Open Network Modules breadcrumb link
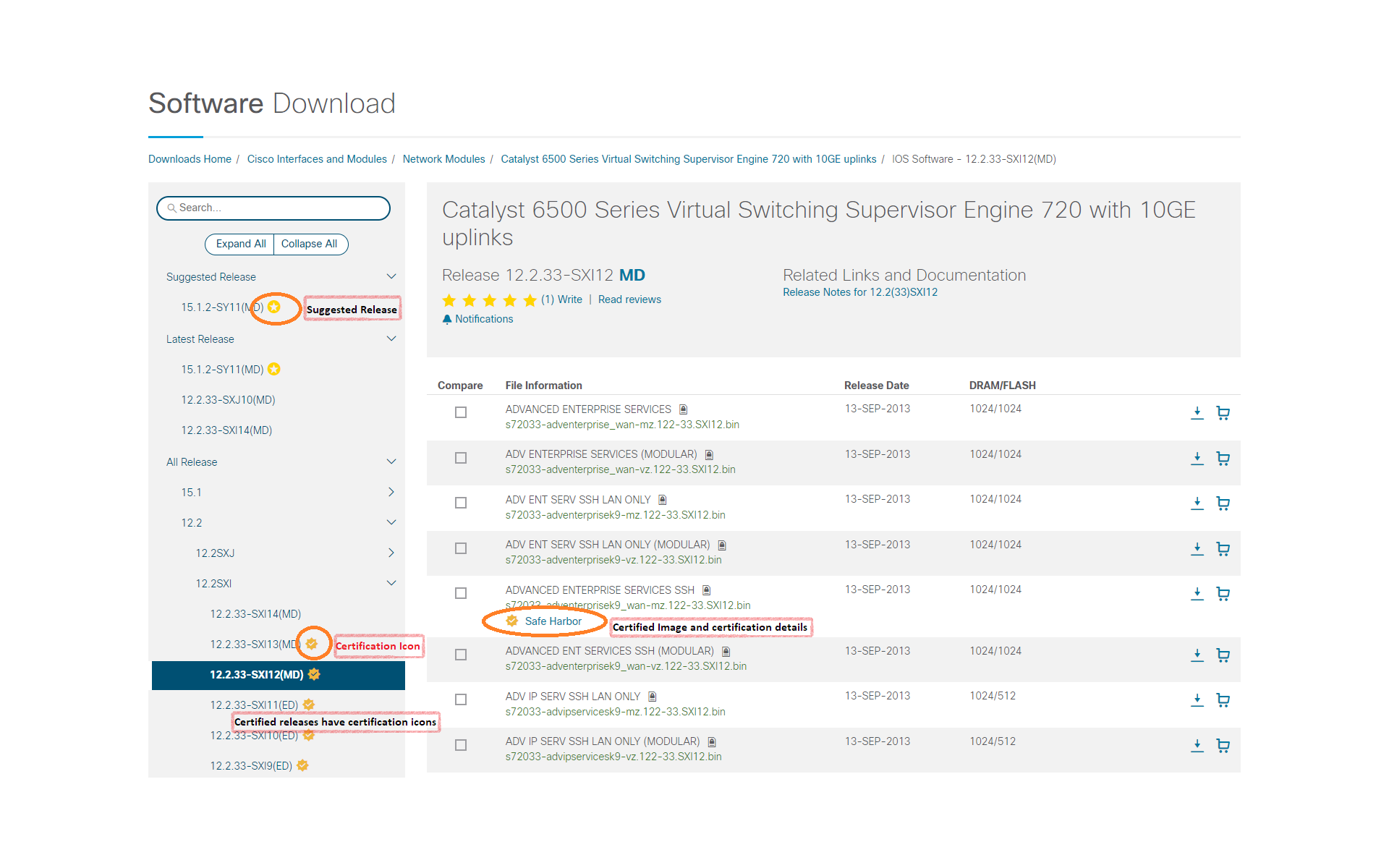This screenshot has width=1389, height=868. click(443, 159)
